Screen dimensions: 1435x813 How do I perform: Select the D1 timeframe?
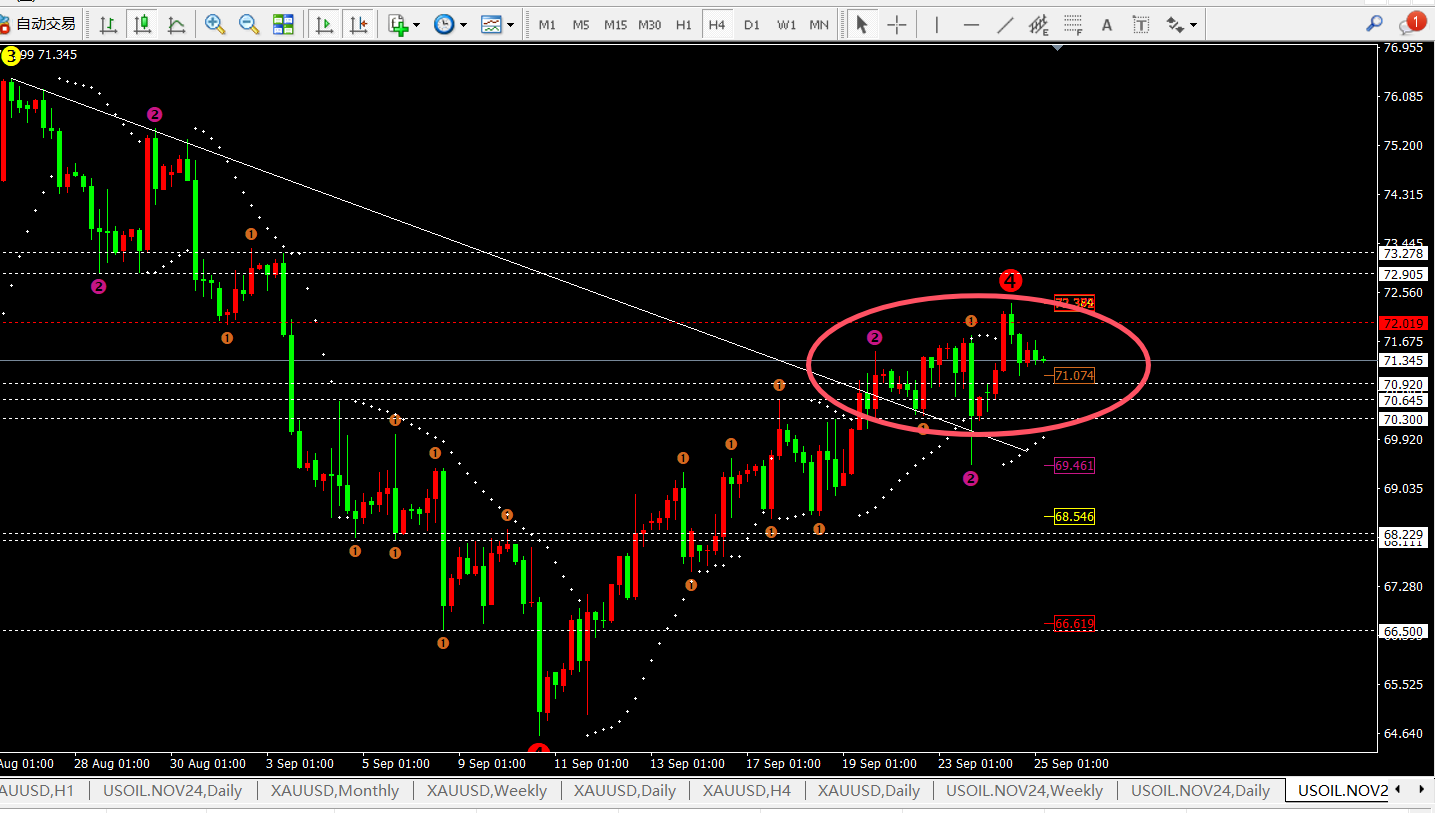pos(752,25)
